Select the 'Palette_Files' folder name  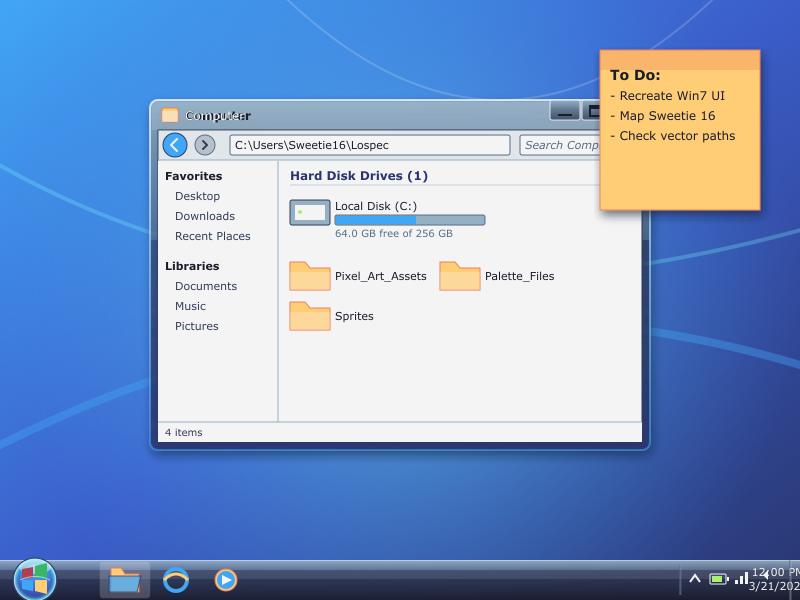(519, 276)
